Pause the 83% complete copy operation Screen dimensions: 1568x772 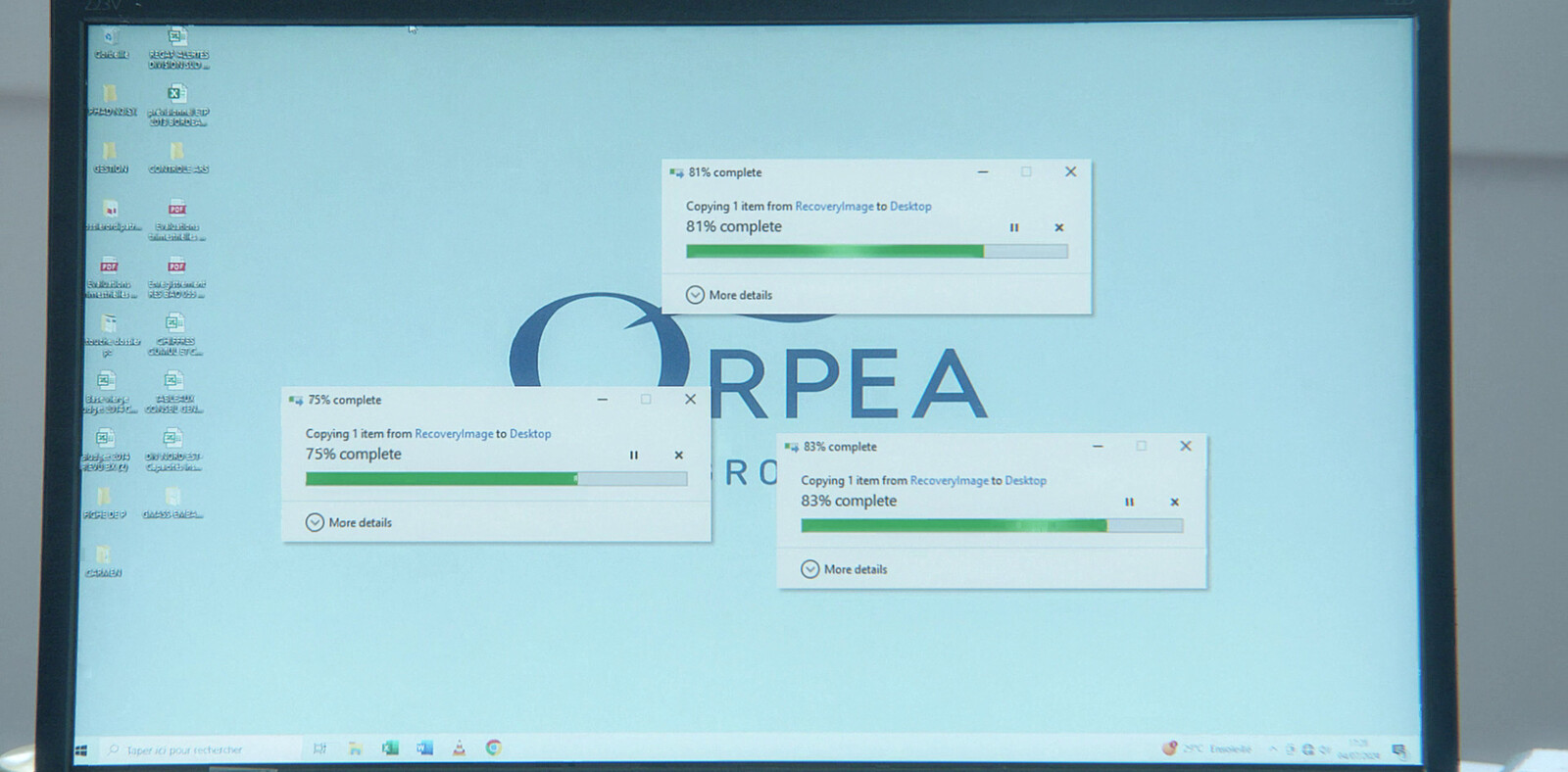pyautogui.click(x=1129, y=502)
